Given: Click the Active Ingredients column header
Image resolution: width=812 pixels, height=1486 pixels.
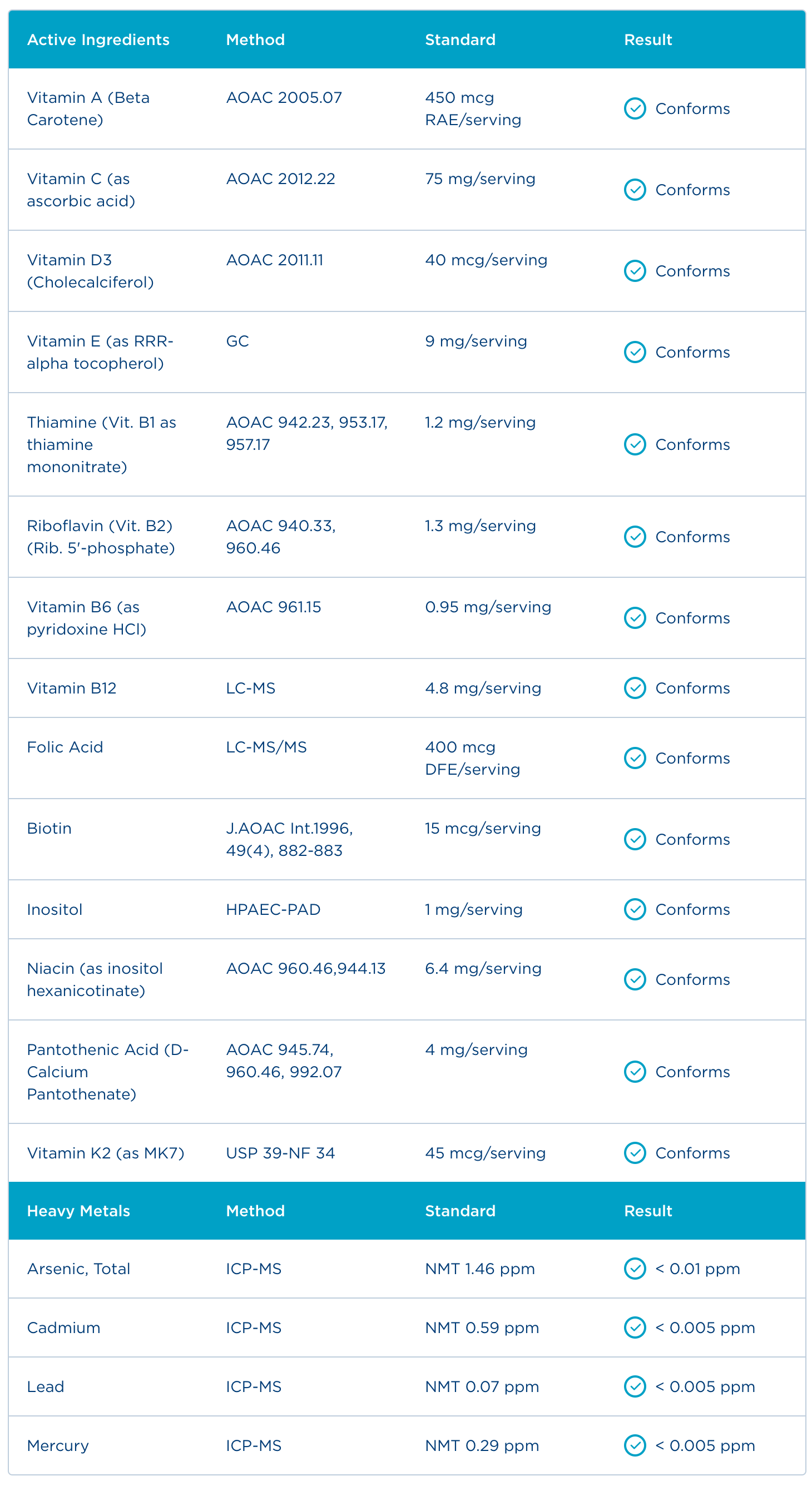Looking at the screenshot, I should pyautogui.click(x=98, y=39).
